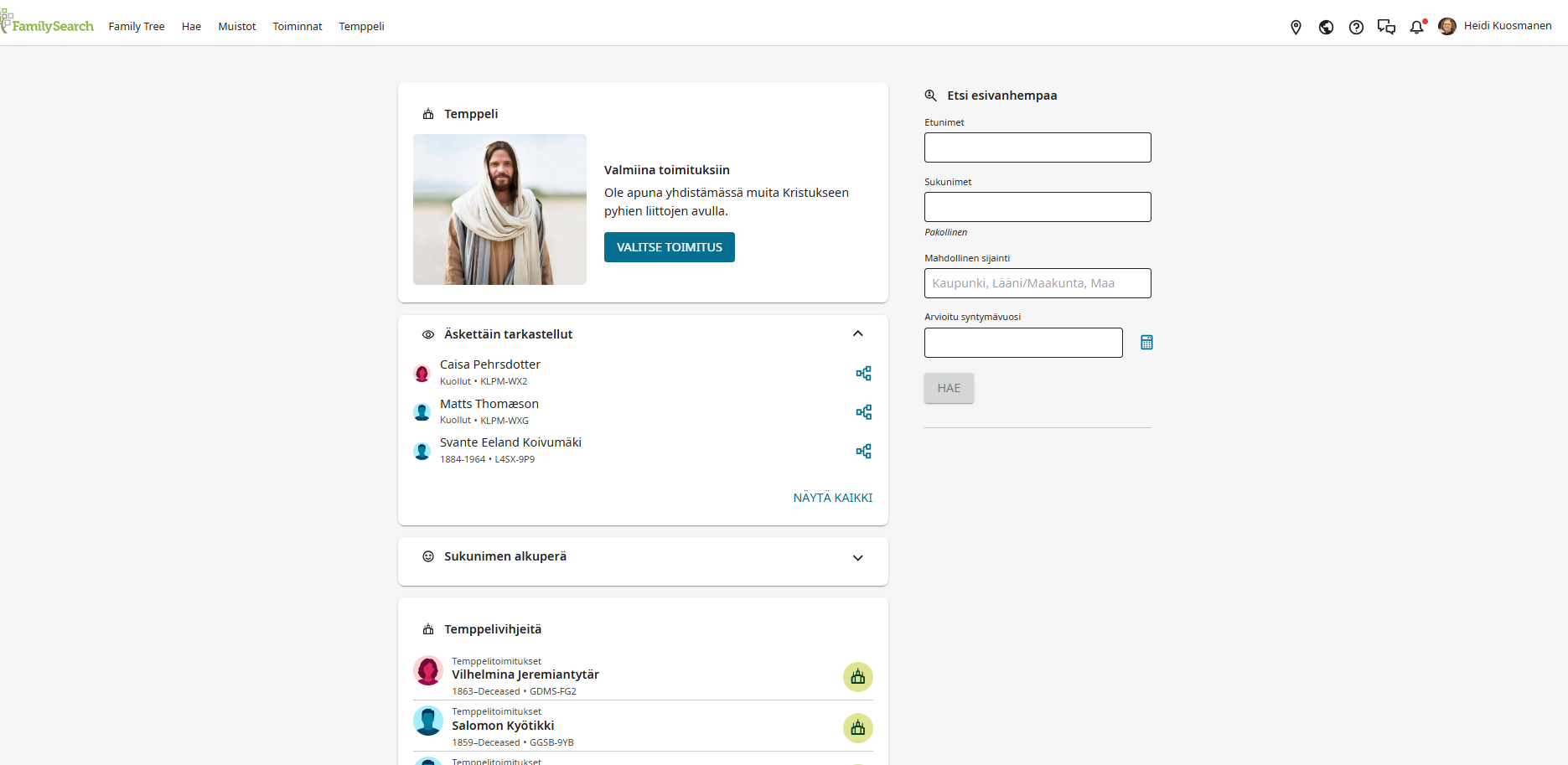This screenshot has height=765, width=1568.
Task: Open the notifications bell
Action: tap(1417, 27)
